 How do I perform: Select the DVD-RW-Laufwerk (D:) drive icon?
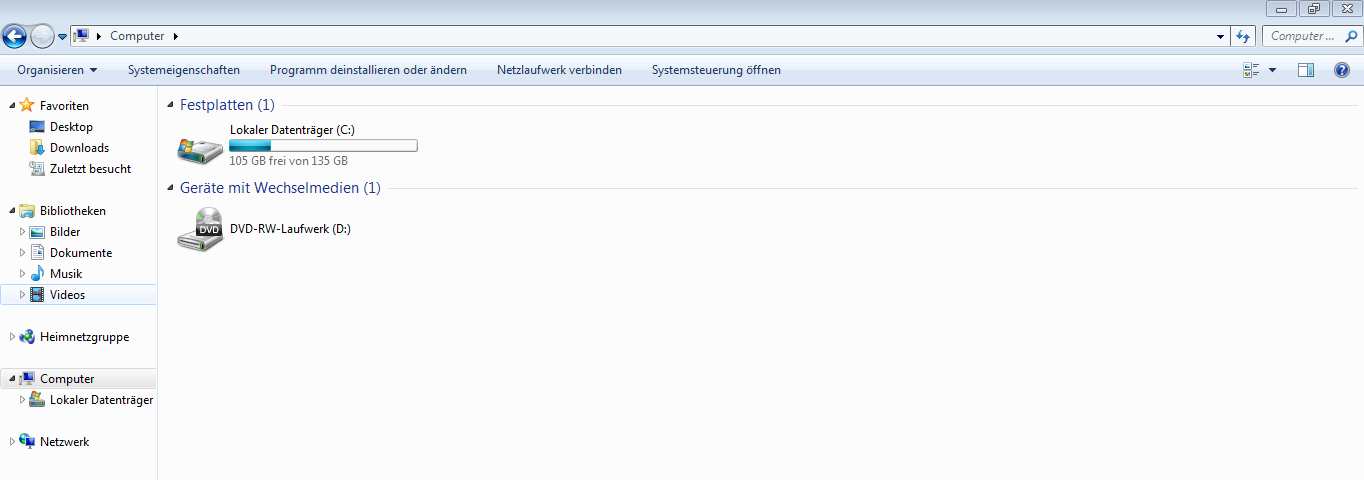(x=201, y=229)
